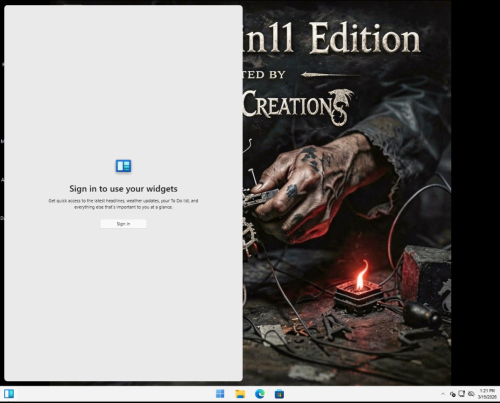Open the clock and date flyout
Screen dimensions: 500x403
tap(487, 394)
